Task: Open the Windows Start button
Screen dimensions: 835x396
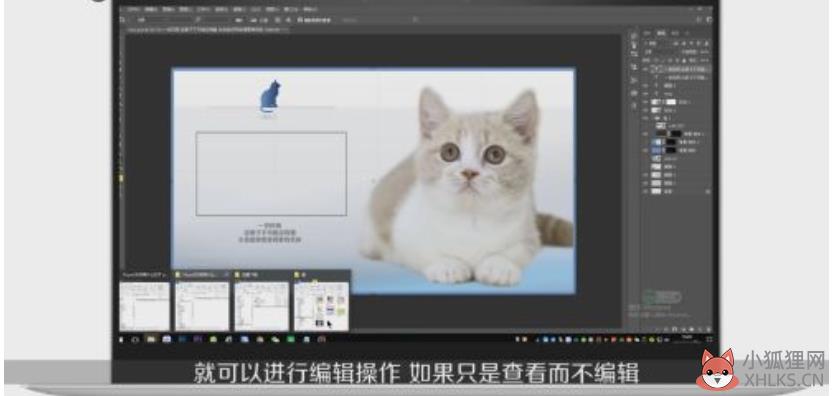Action: click(121, 339)
